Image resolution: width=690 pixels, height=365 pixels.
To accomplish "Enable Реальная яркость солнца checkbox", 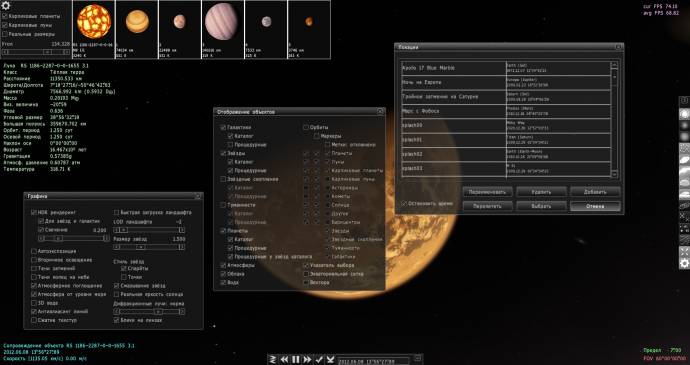I will [x=117, y=294].
